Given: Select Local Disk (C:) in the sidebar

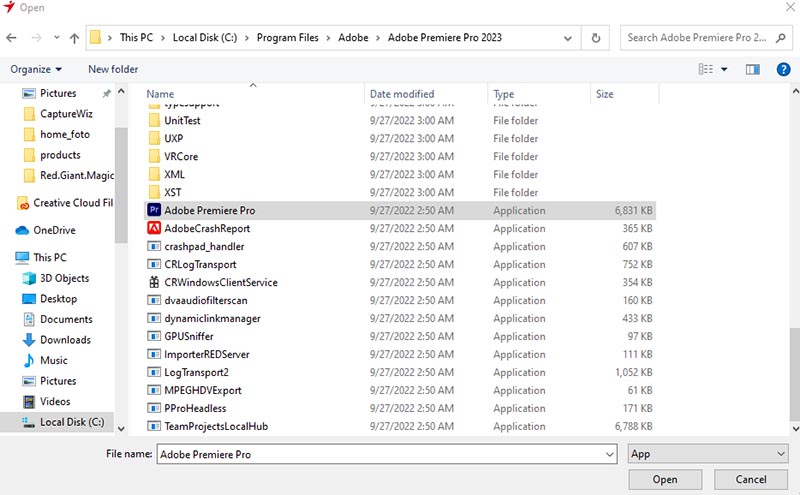Looking at the screenshot, I should tap(72, 422).
